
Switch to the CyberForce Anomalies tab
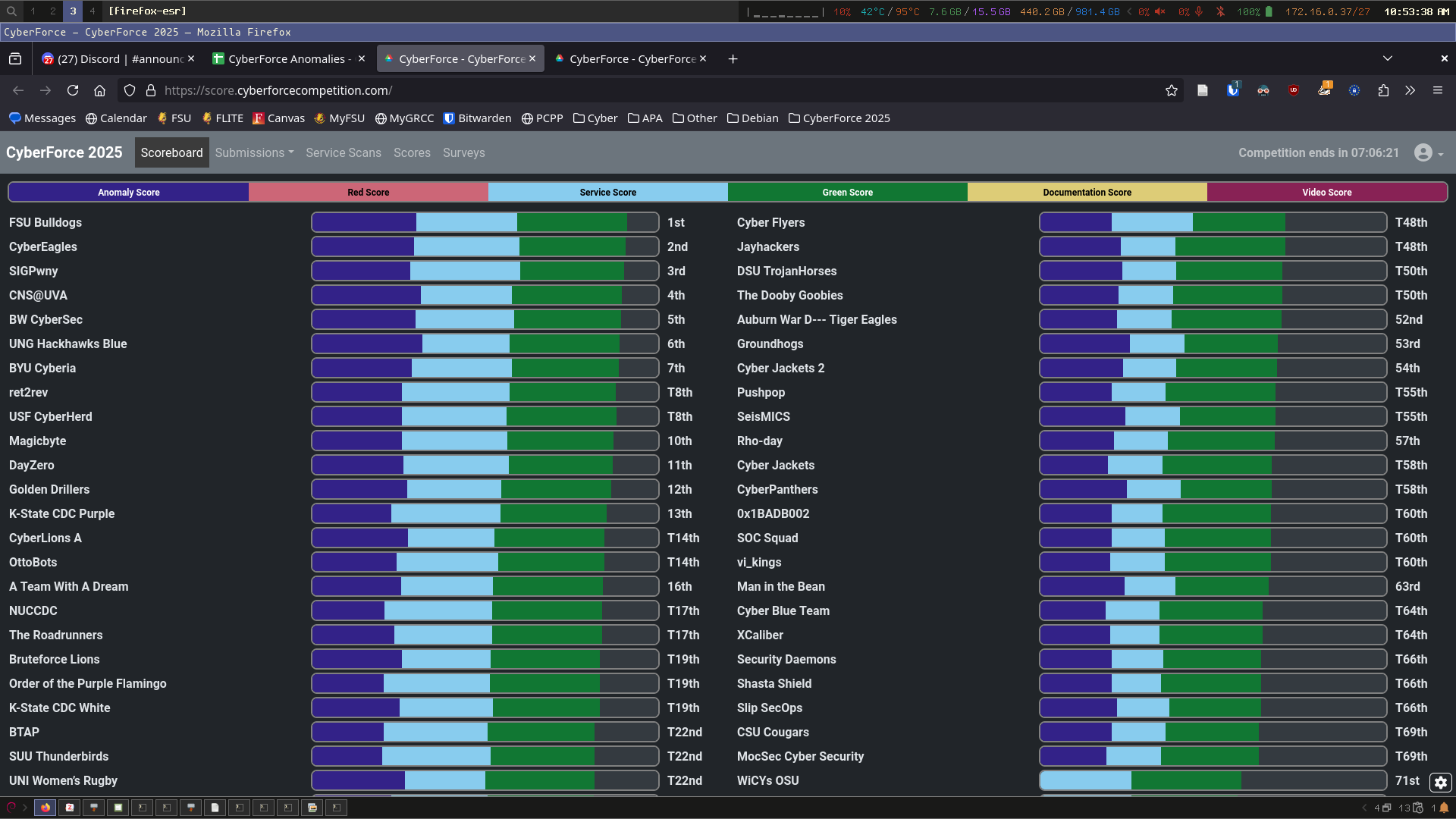[x=287, y=59]
